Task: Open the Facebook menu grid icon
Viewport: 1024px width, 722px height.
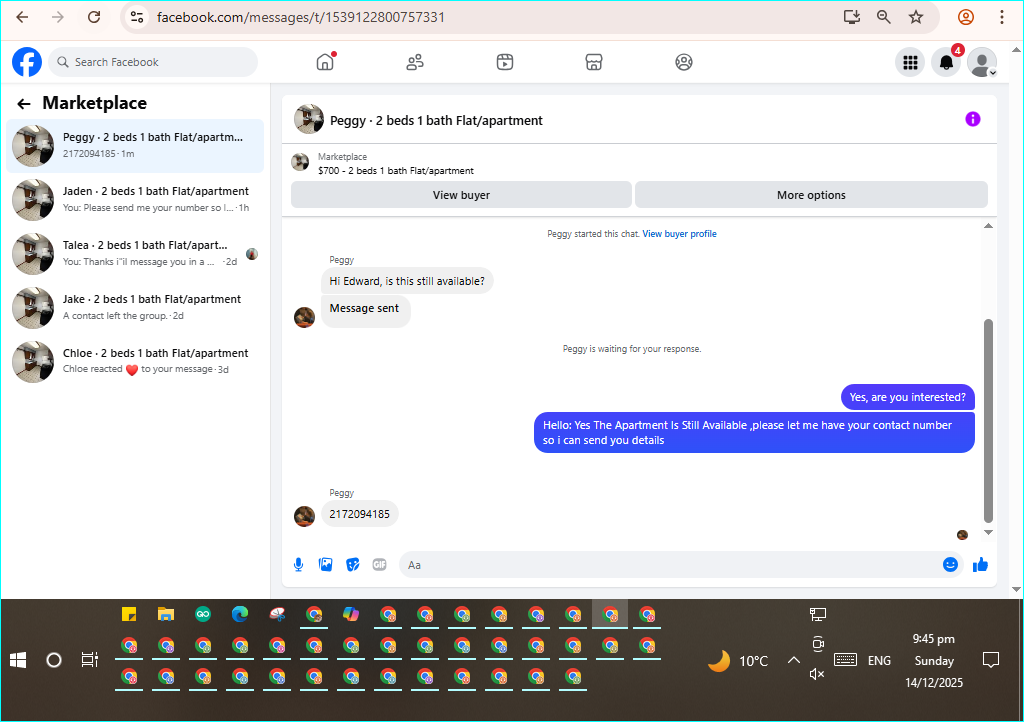Action: coord(910,62)
